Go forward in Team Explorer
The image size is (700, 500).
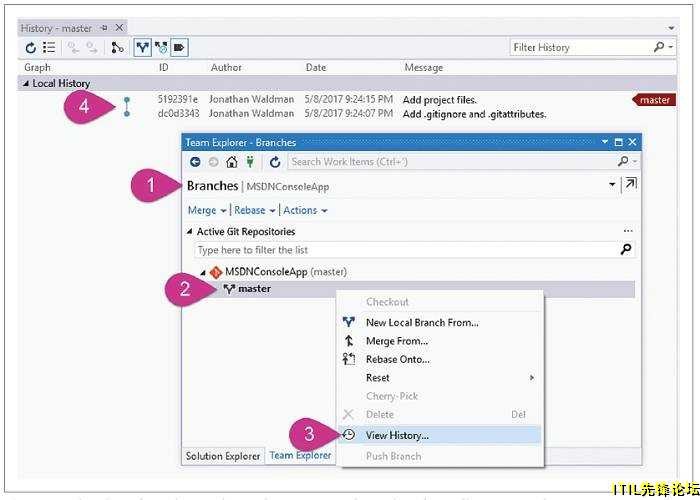(x=213, y=162)
